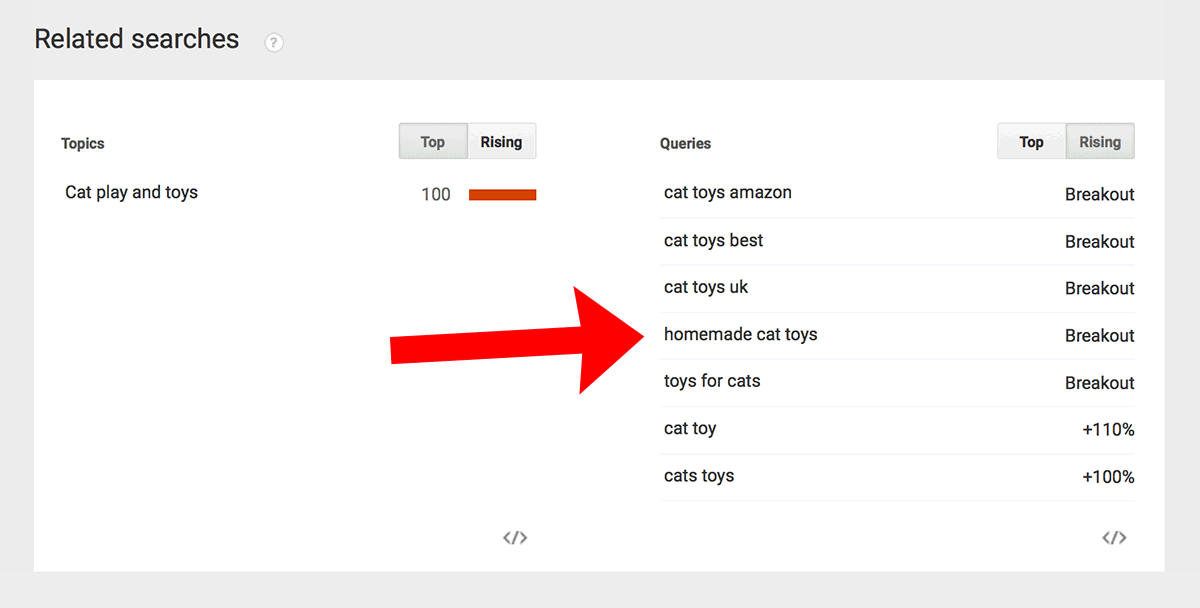Open the cat toys uk query

point(706,287)
